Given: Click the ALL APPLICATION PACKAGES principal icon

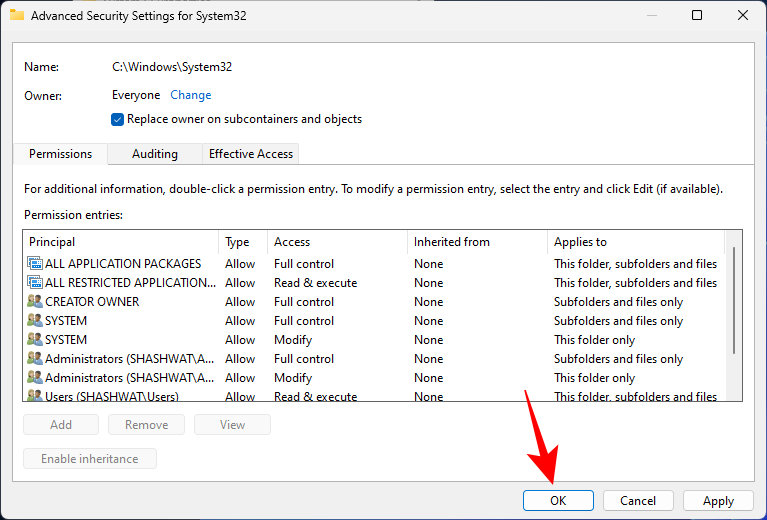Looking at the screenshot, I should pos(35,264).
